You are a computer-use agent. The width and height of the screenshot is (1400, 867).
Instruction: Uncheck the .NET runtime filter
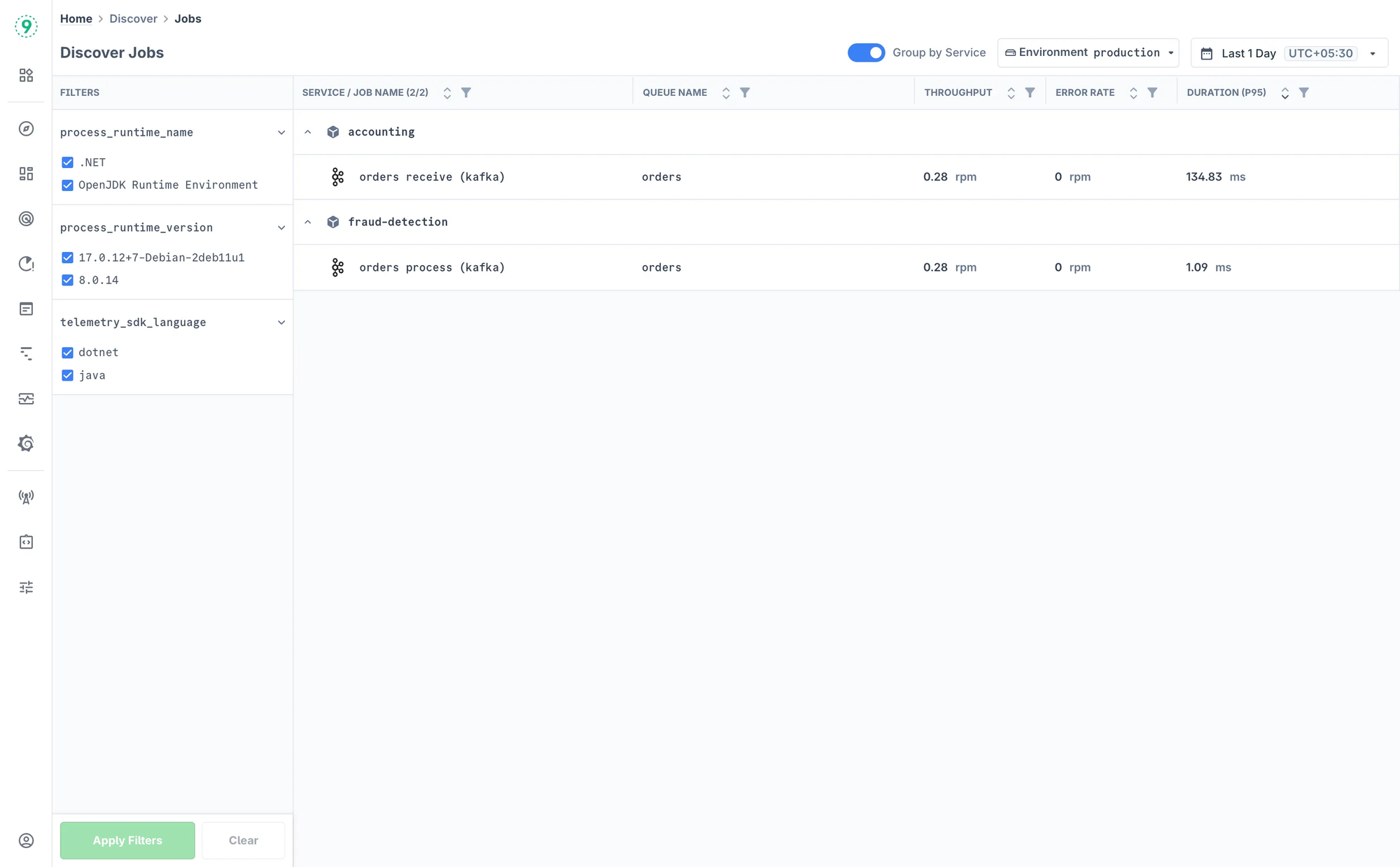pos(67,162)
